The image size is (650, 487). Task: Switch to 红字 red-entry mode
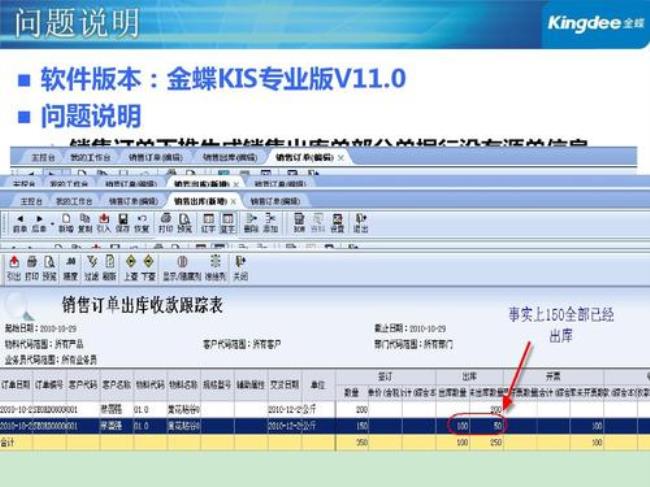[208, 223]
